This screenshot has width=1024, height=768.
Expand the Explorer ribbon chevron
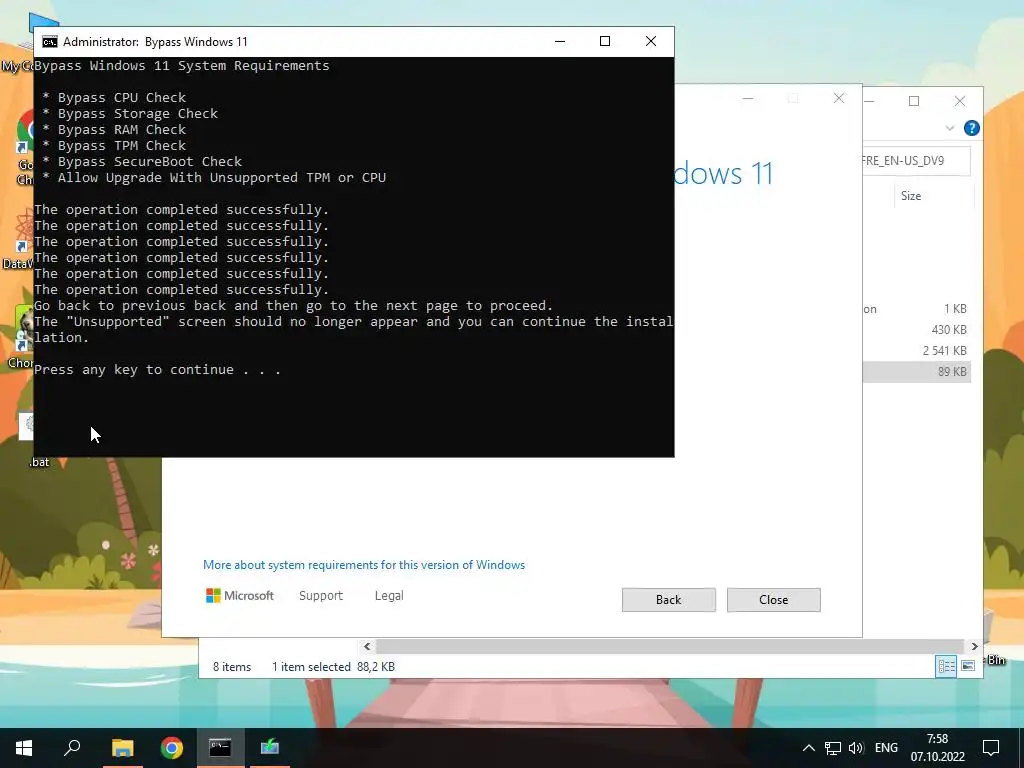pos(950,129)
